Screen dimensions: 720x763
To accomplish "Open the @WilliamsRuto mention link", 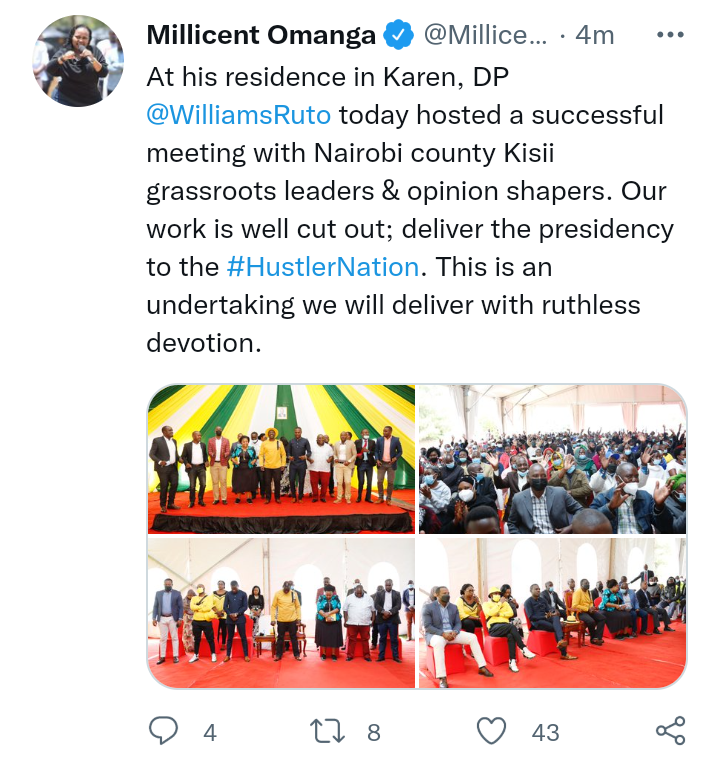I will [239, 115].
